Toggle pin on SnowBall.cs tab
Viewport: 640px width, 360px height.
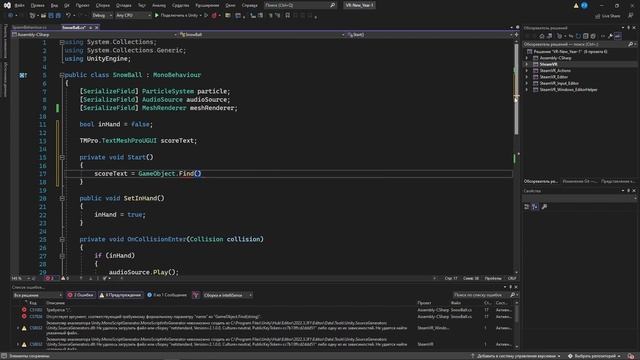point(90,27)
